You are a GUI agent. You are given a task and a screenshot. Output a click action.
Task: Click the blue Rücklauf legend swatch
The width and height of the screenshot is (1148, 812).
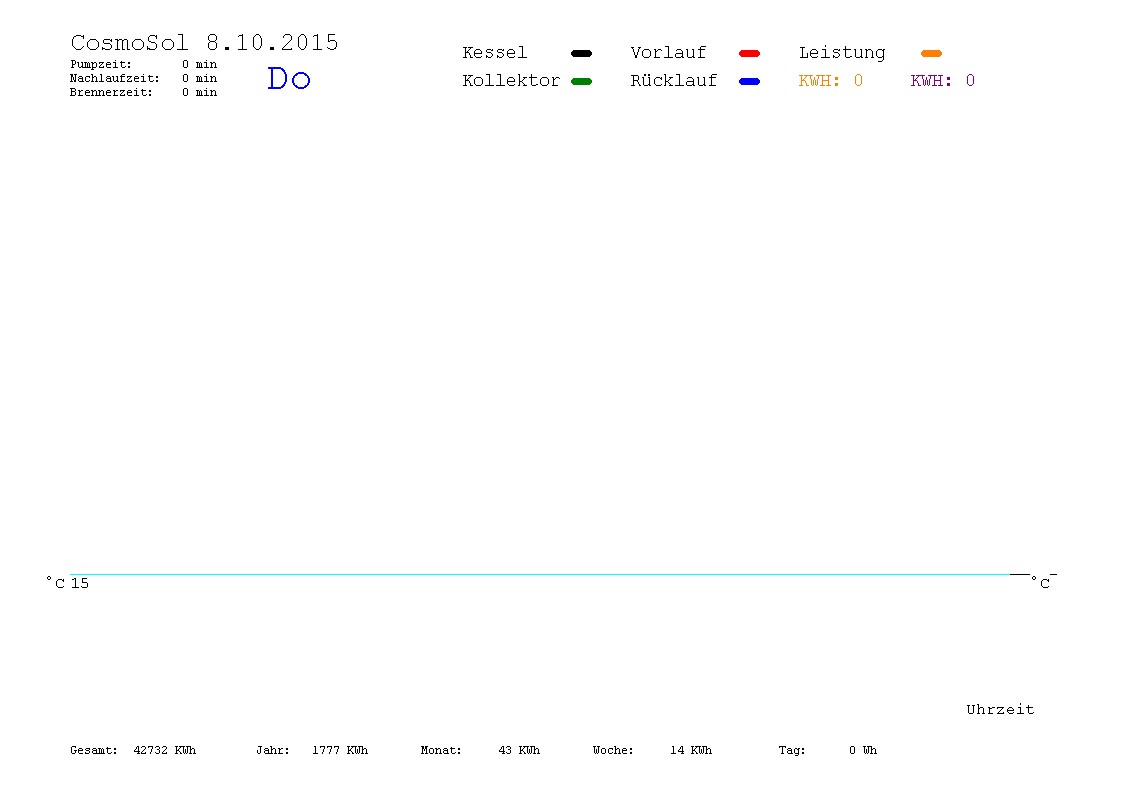(x=750, y=81)
